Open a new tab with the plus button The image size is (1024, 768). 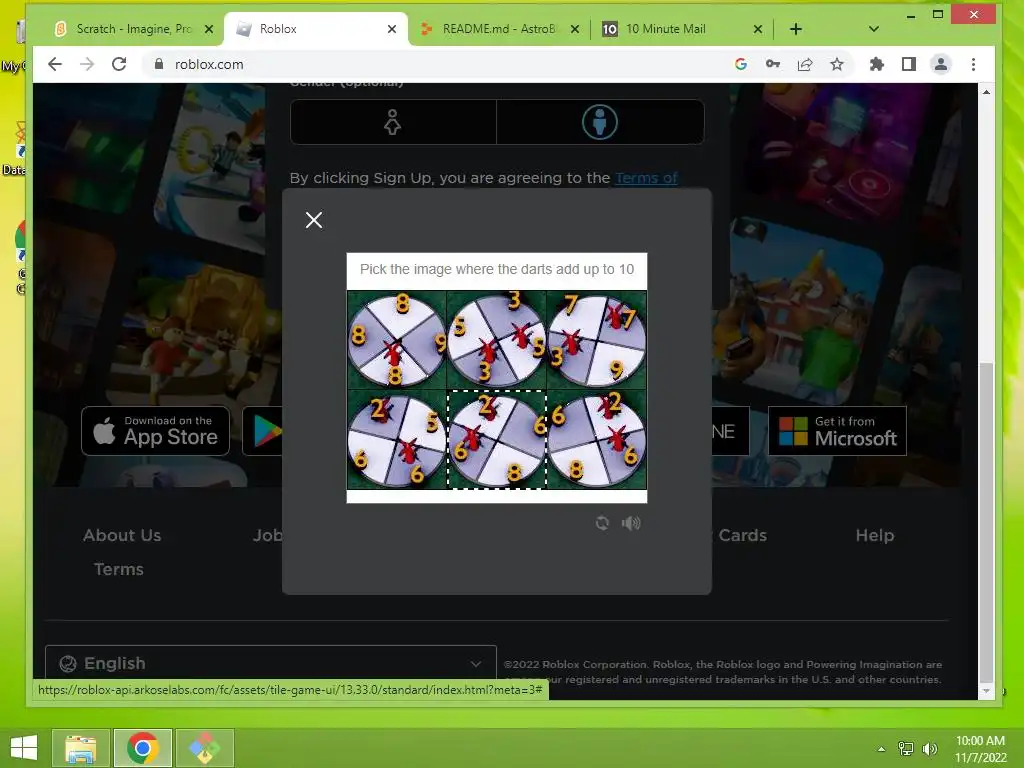(x=795, y=29)
